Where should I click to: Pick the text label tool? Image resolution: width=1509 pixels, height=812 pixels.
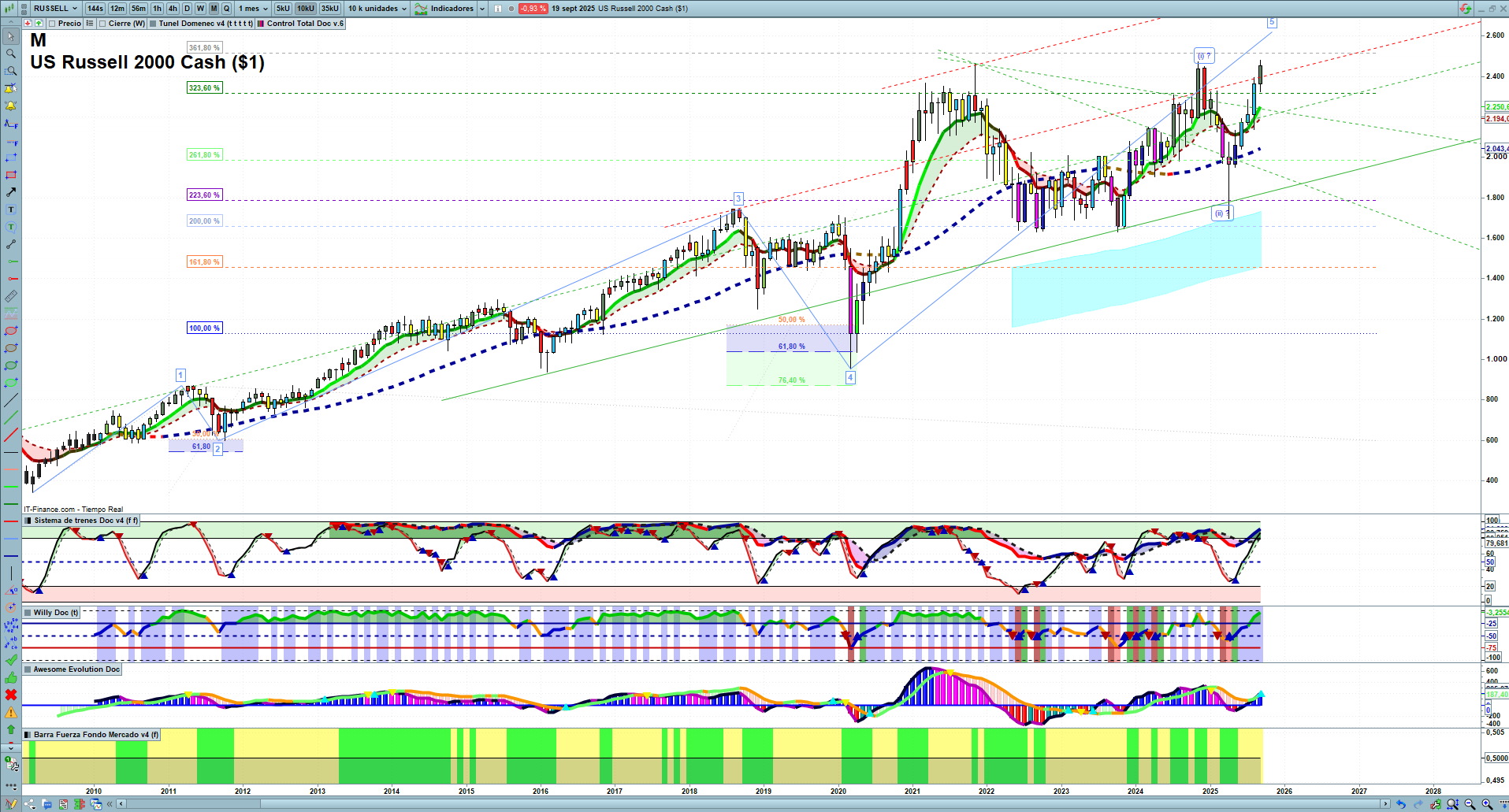coord(11,209)
